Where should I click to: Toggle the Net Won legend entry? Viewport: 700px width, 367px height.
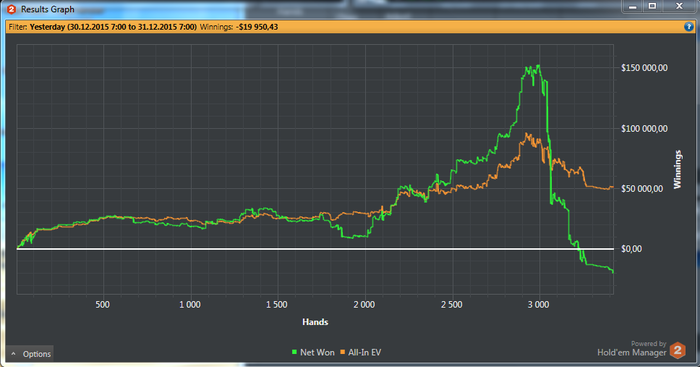pyautogui.click(x=313, y=352)
